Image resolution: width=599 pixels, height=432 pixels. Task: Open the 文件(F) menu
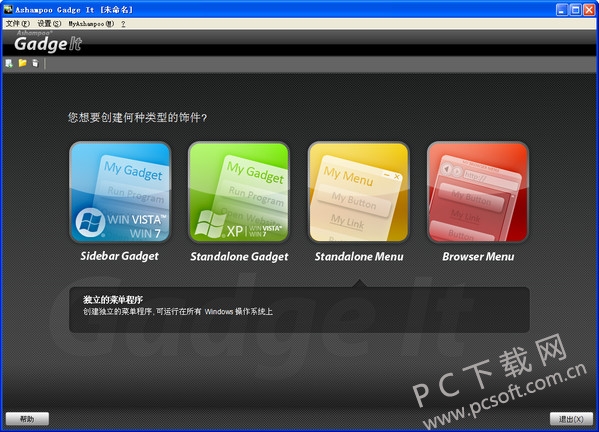point(18,24)
